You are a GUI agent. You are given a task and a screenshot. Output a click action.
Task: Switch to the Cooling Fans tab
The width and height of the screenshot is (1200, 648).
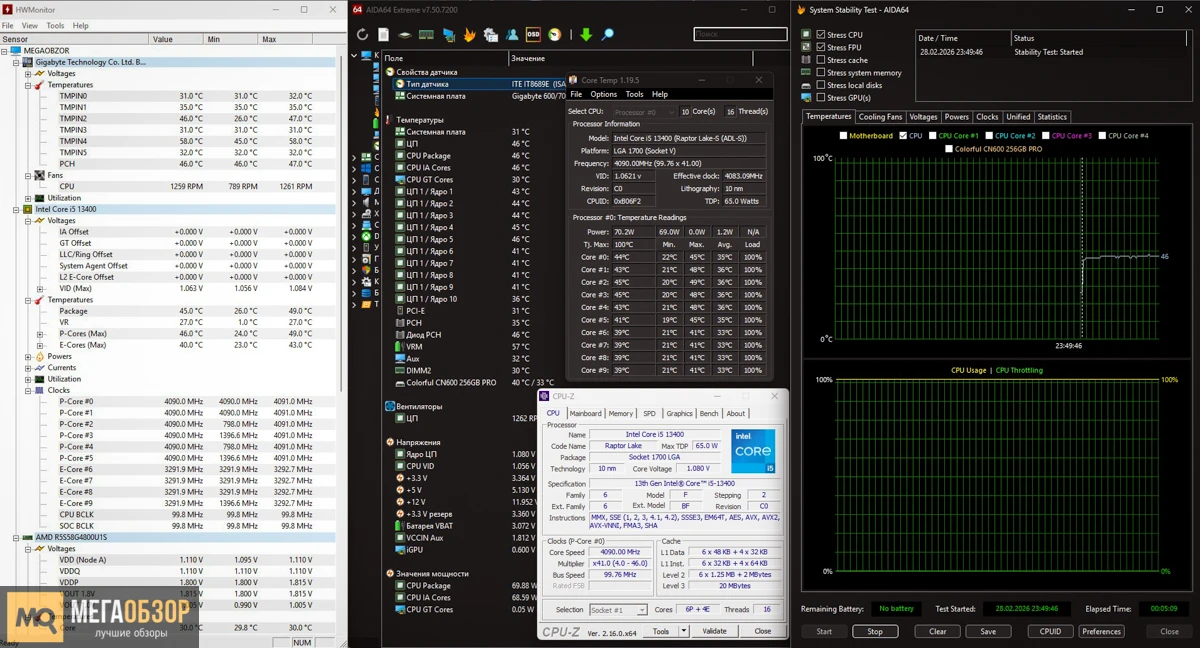(880, 117)
